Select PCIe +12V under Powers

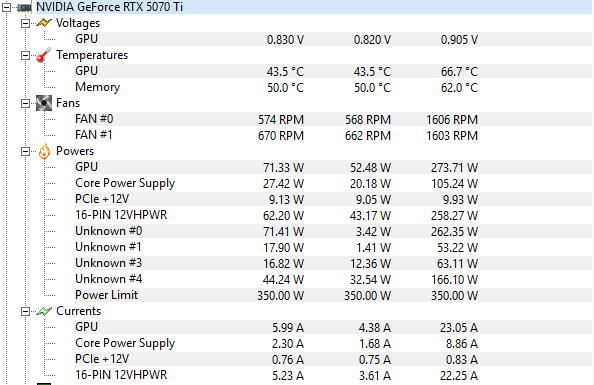point(333,199)
